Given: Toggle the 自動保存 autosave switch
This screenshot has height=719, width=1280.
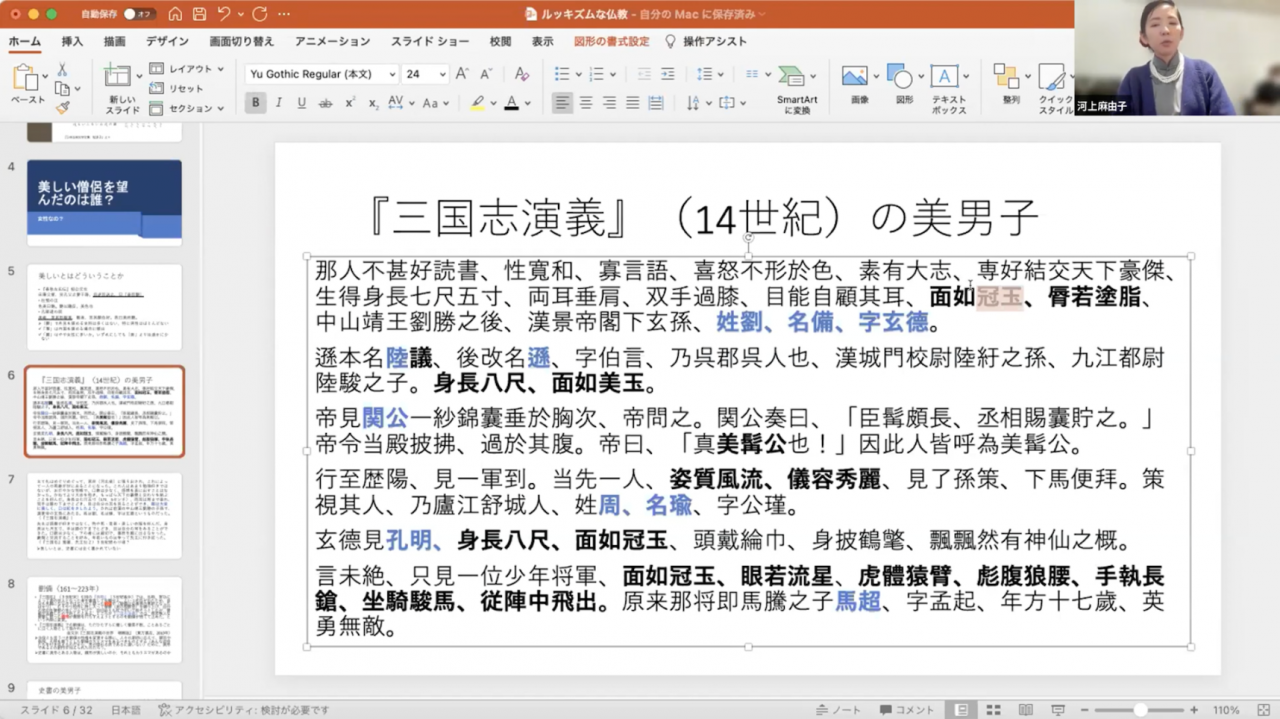Looking at the screenshot, I should click(x=140, y=14).
